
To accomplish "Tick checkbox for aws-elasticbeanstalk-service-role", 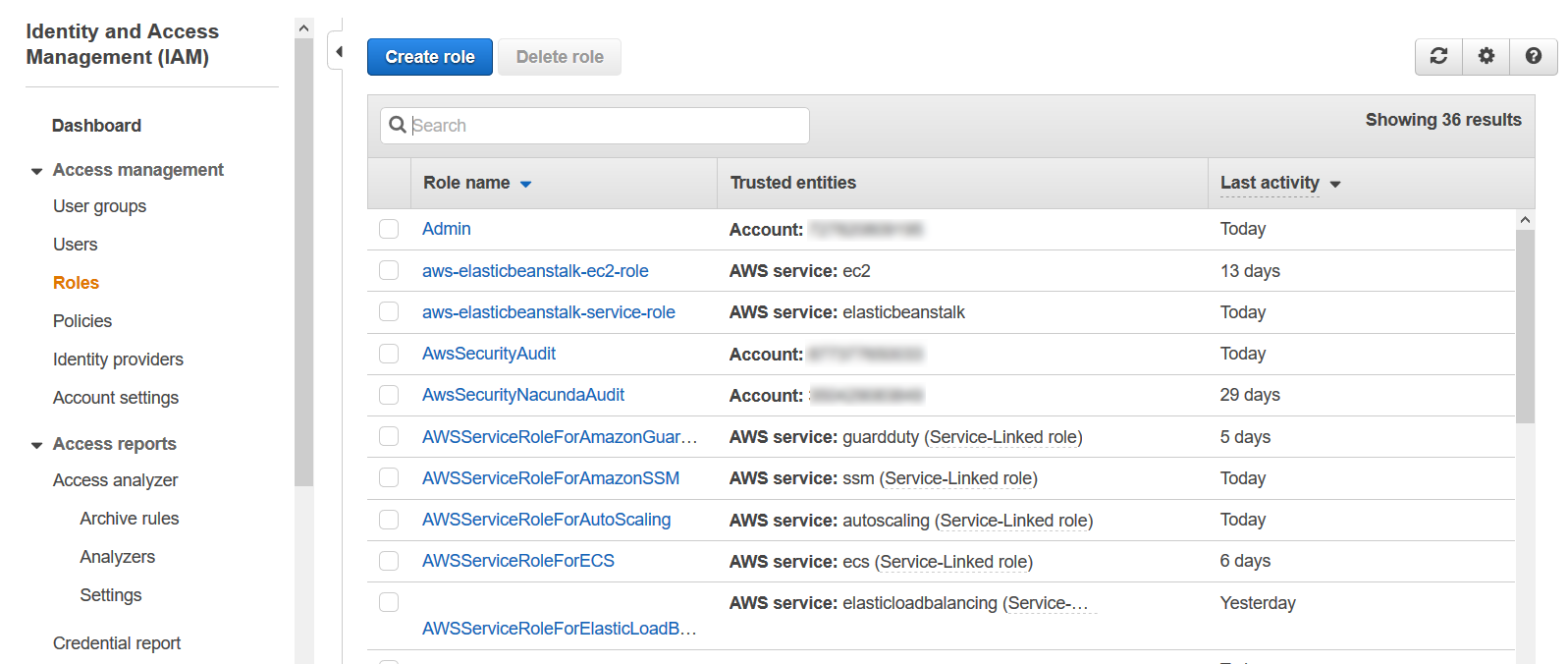I will 389,311.
